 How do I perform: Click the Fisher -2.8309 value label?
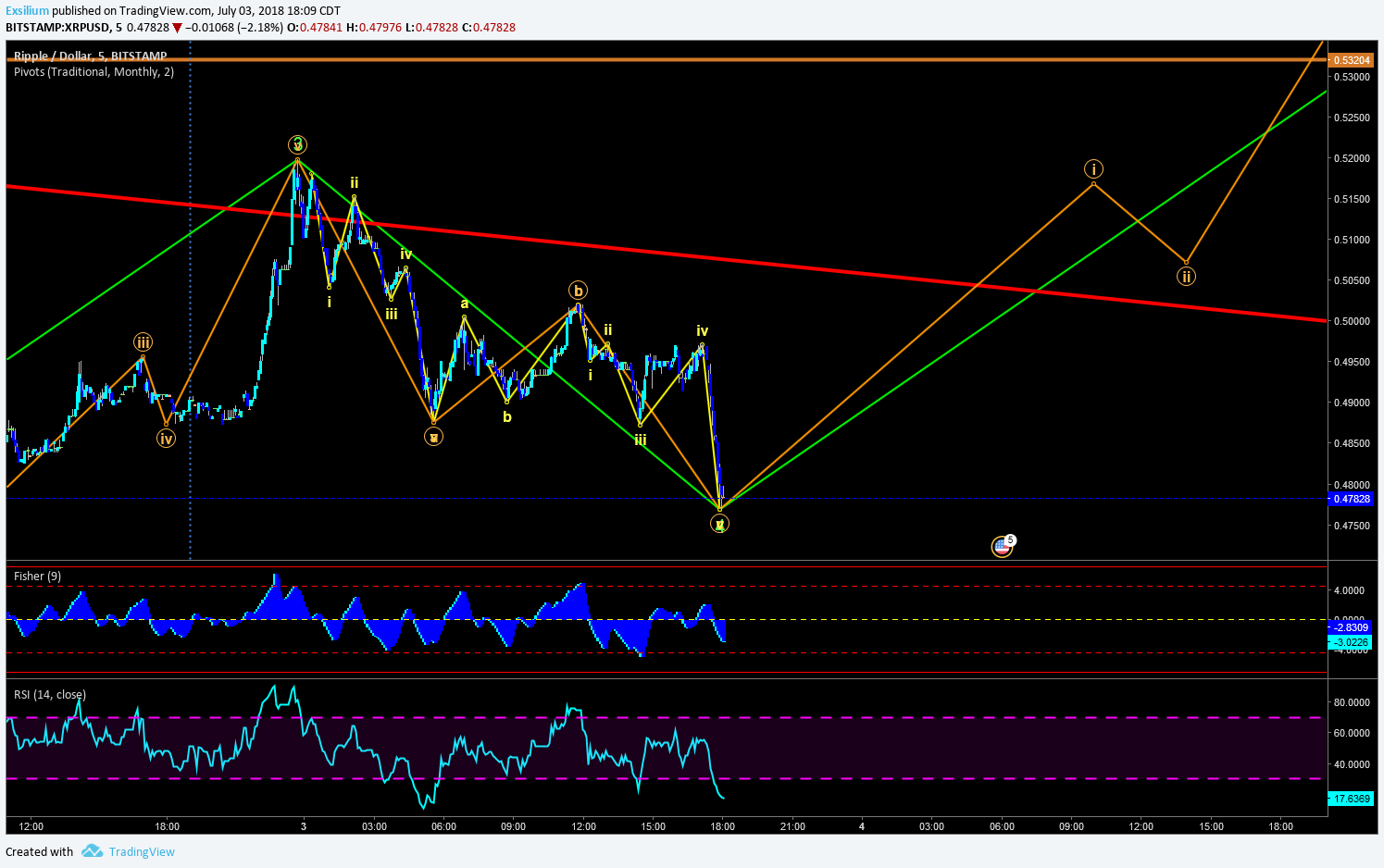1352,627
